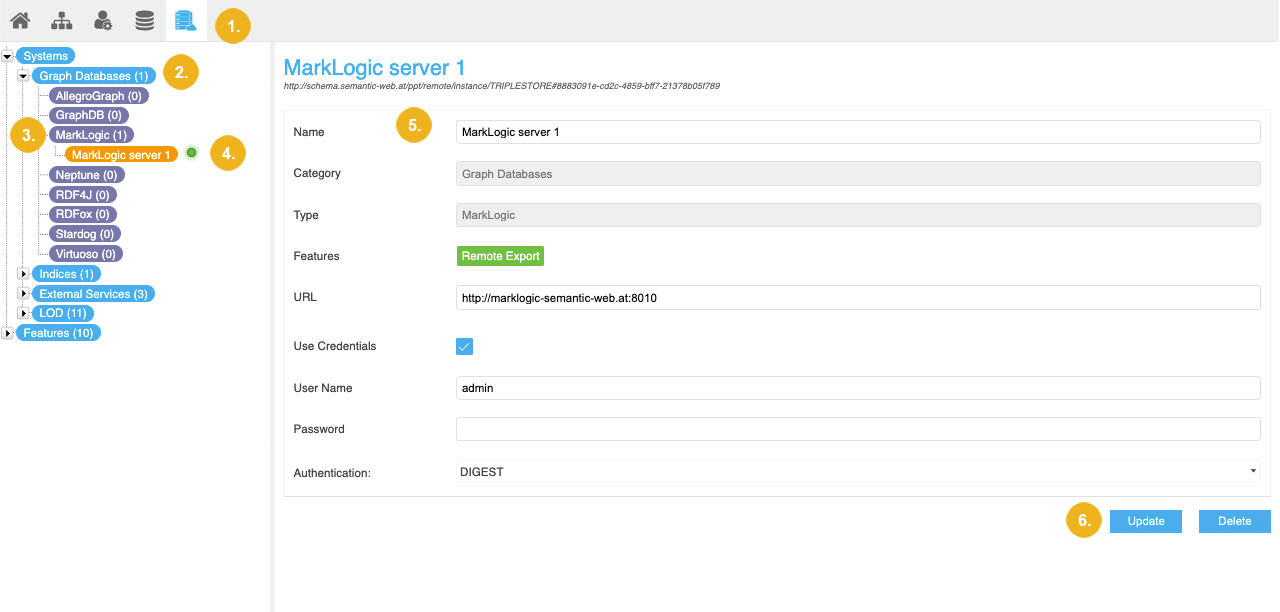Click the Password input field
This screenshot has width=1280, height=612.
click(x=858, y=429)
